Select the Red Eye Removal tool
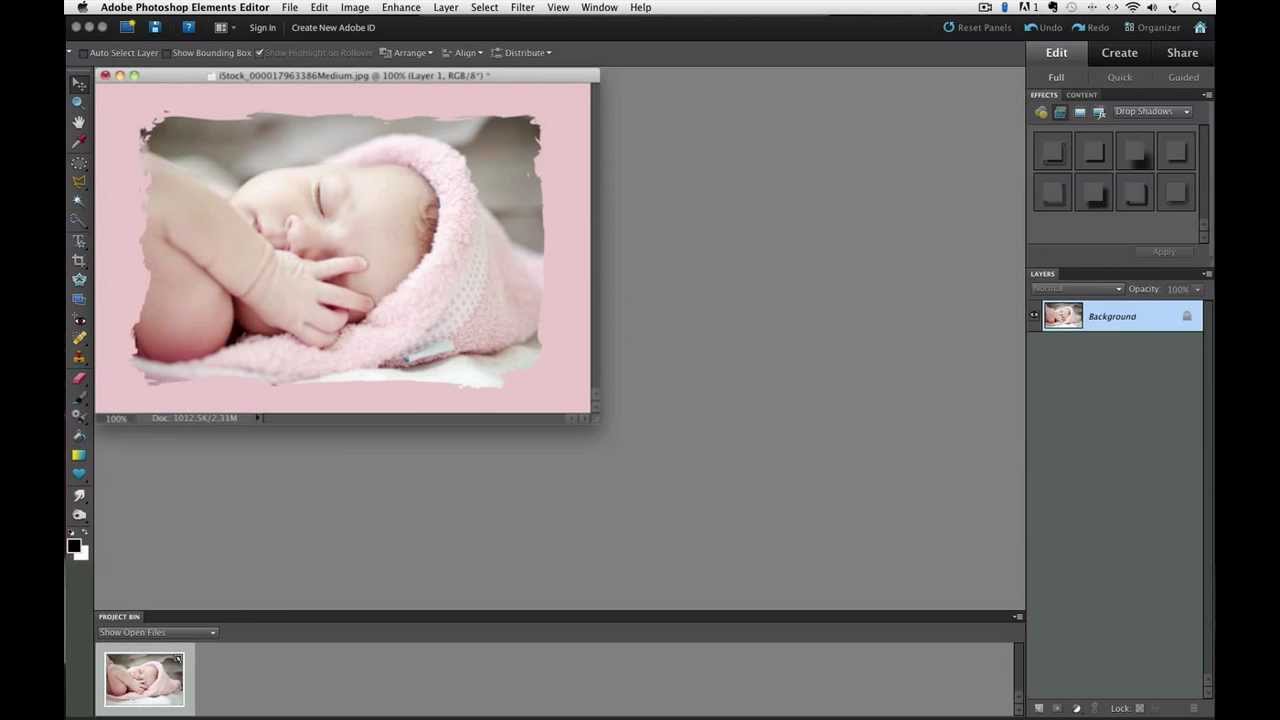The image size is (1280, 720). pyautogui.click(x=79, y=320)
